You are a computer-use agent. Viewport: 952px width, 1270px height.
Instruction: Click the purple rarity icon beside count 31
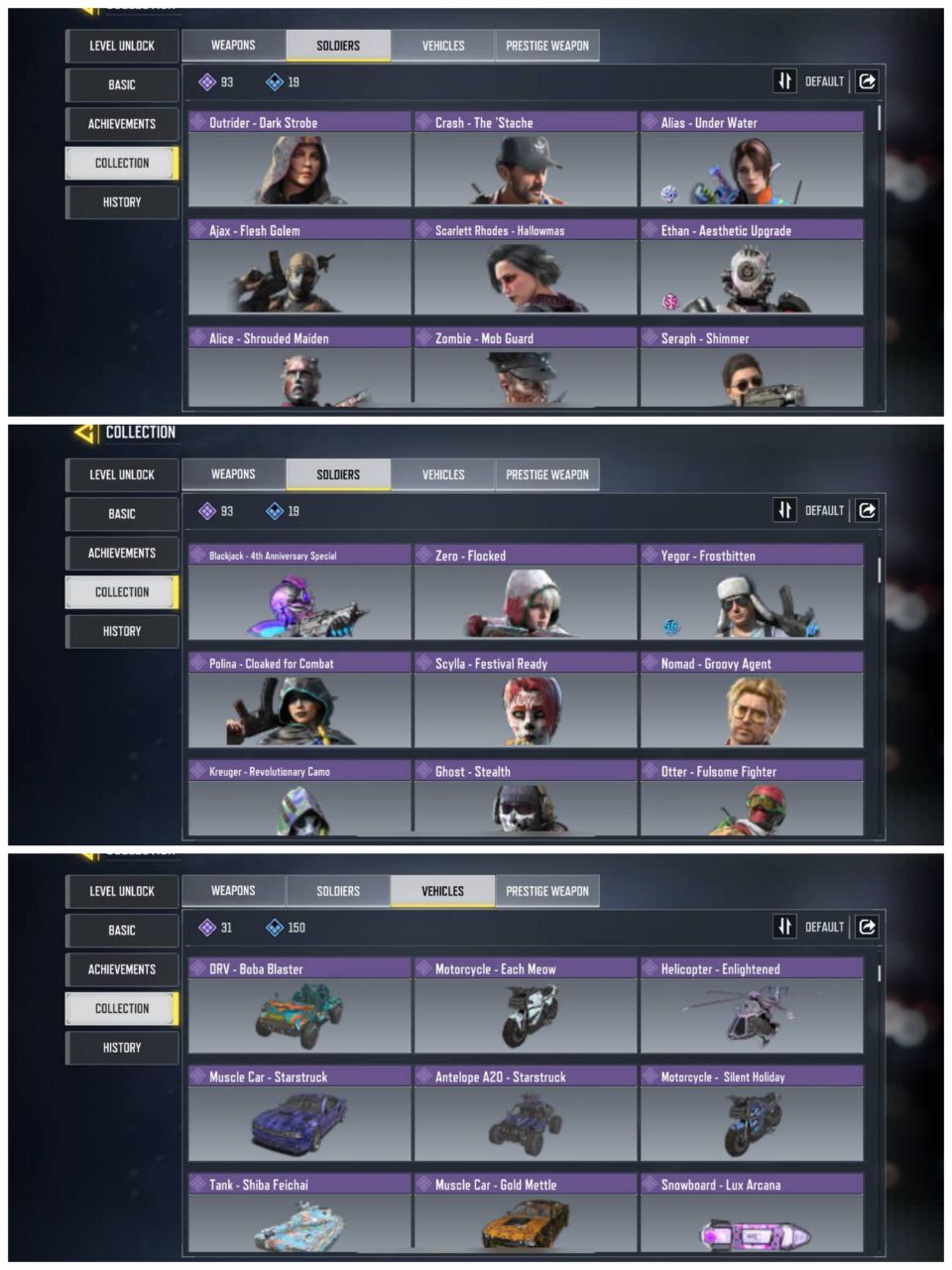coord(207,928)
